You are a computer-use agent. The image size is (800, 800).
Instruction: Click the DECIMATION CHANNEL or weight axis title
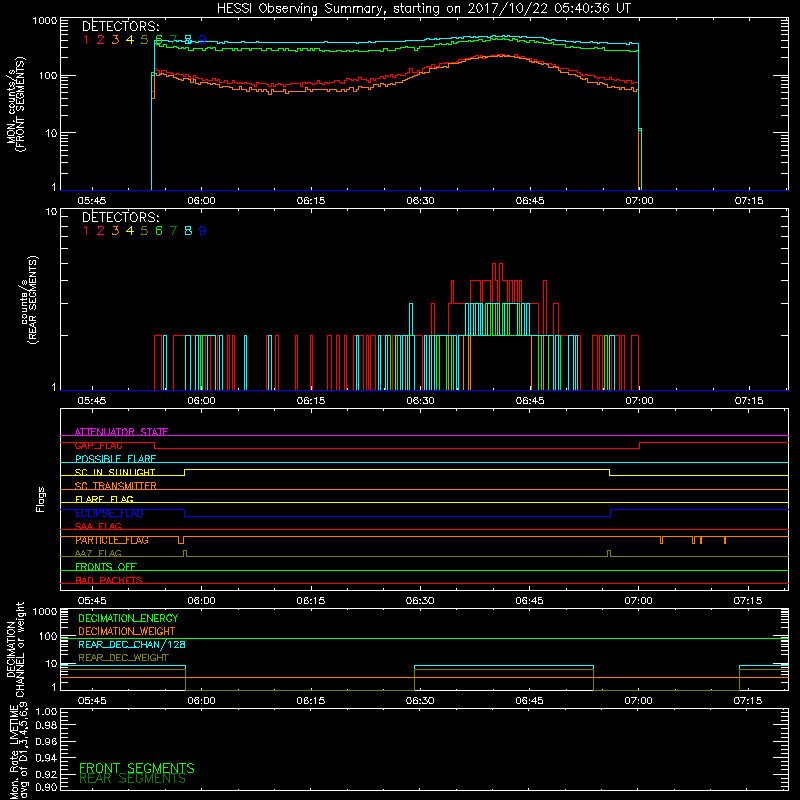(16, 649)
